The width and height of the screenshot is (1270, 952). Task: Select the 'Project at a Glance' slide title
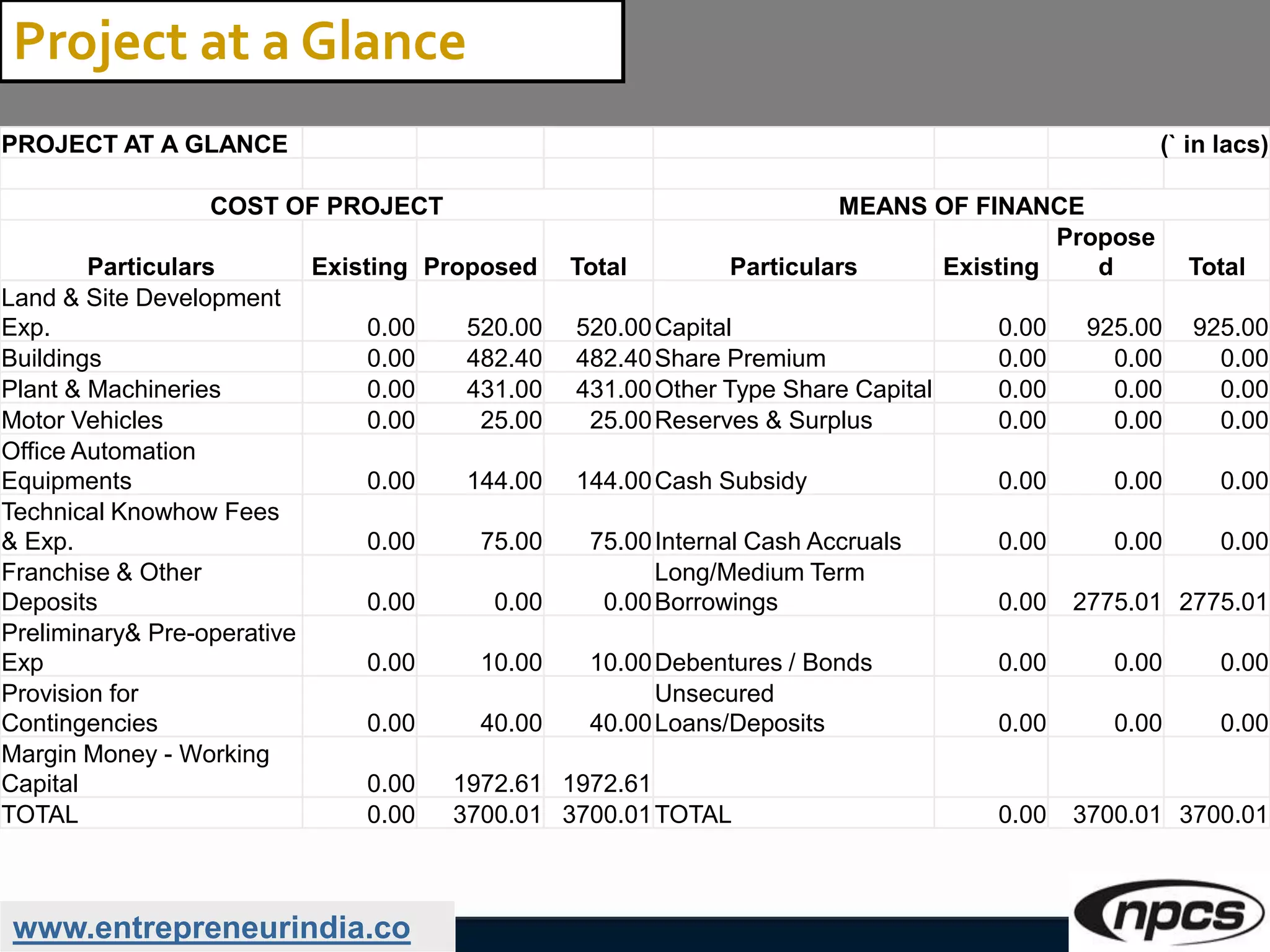tap(240, 42)
